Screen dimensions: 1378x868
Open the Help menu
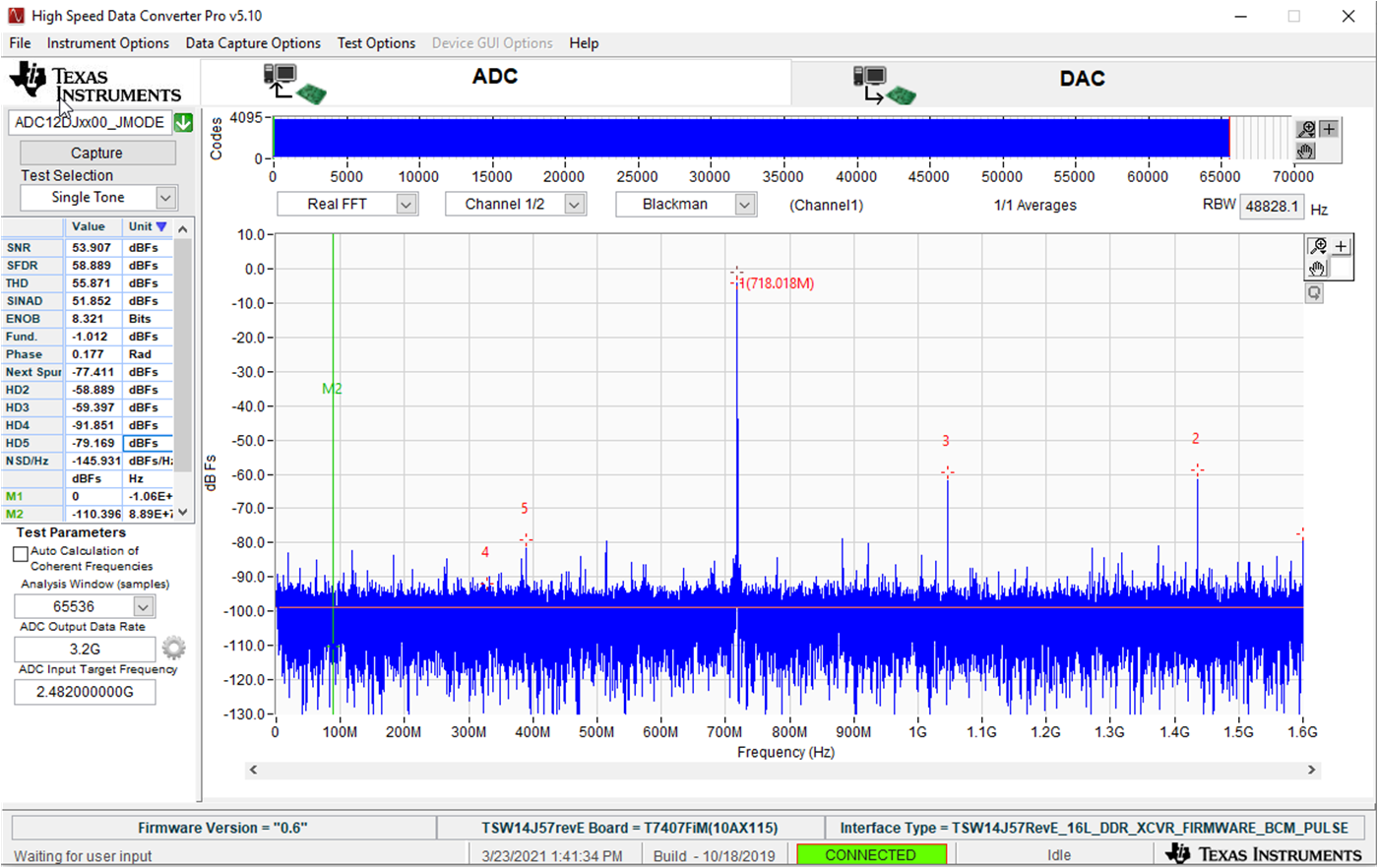(584, 43)
